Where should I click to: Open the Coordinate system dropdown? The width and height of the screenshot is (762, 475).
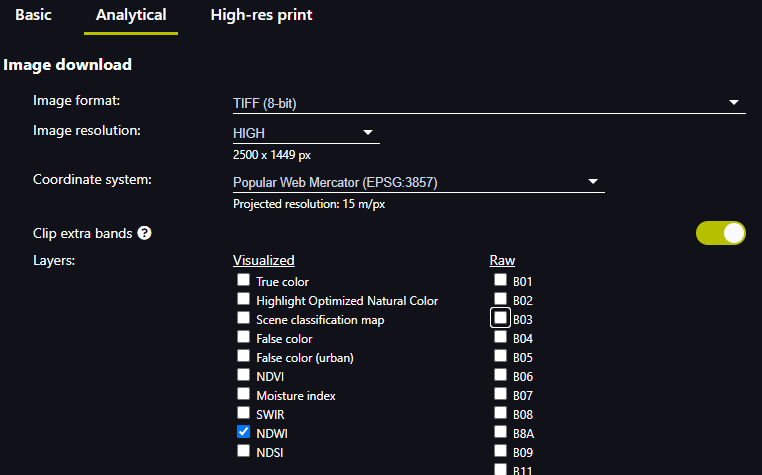click(x=417, y=182)
